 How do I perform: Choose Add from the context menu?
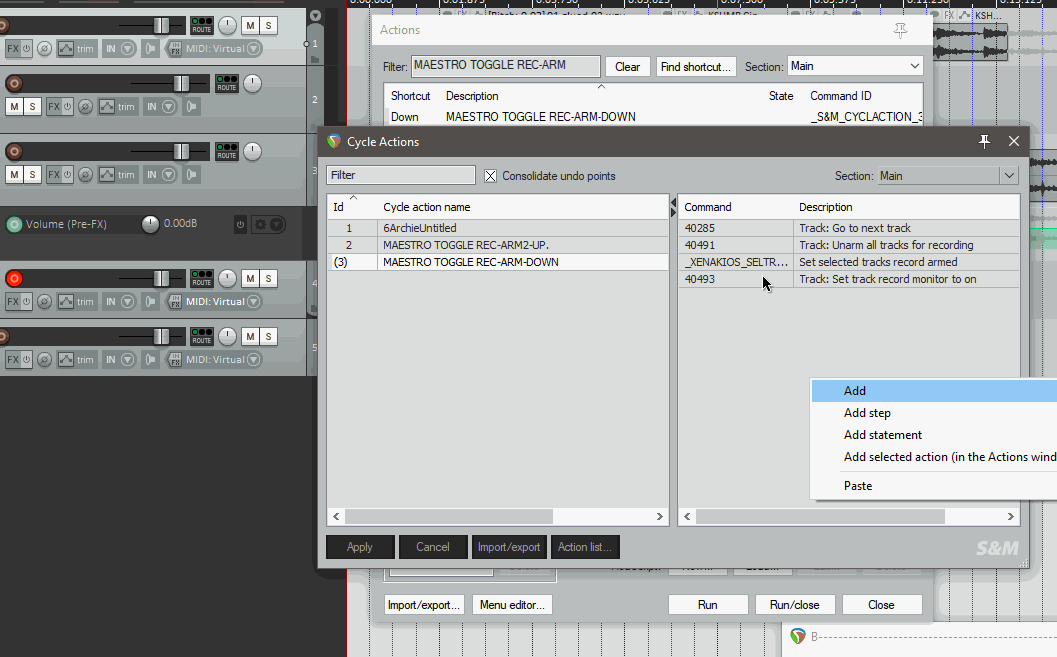coord(934,391)
